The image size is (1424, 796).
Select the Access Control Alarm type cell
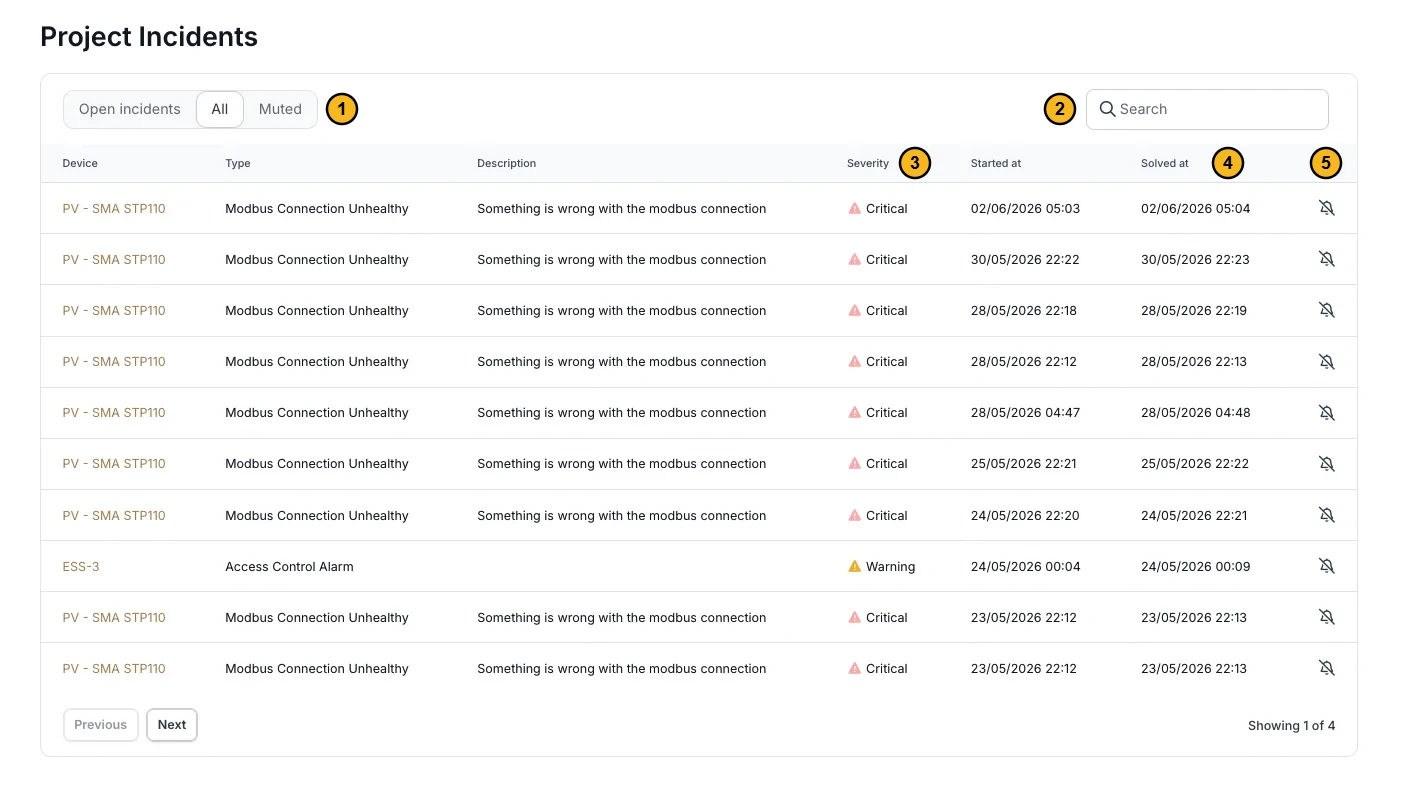point(289,566)
